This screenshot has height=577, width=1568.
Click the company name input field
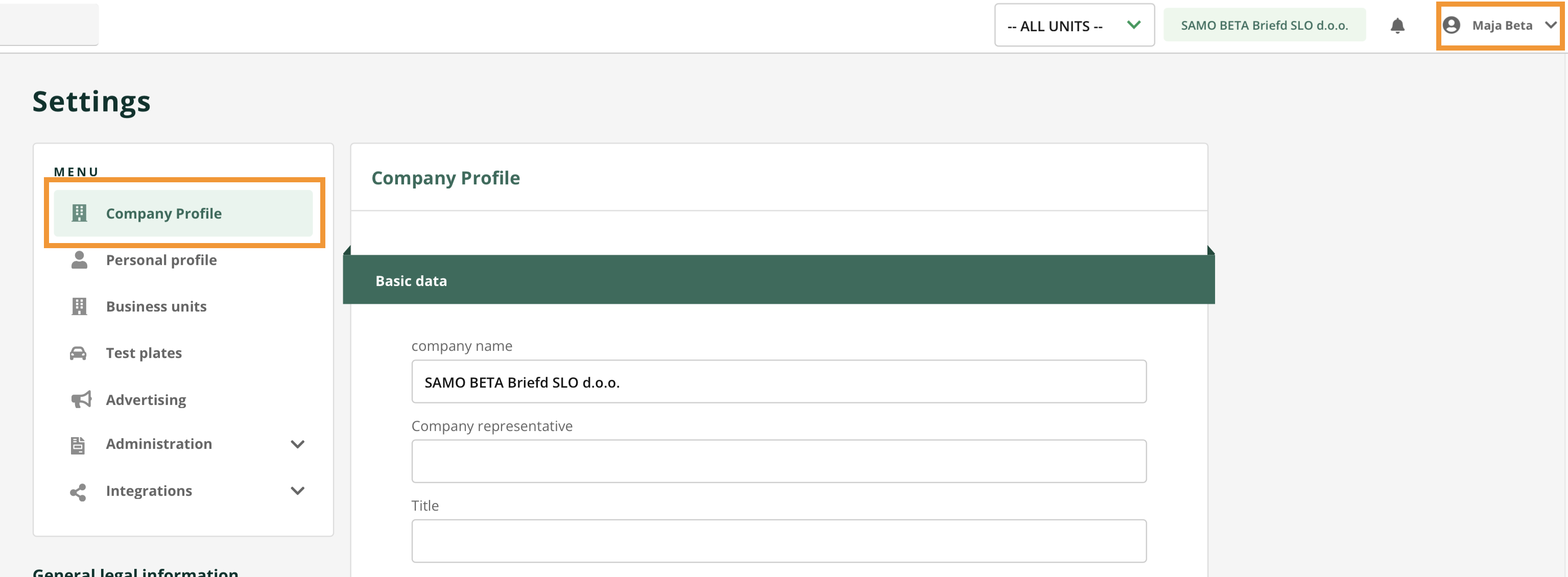[x=778, y=381]
